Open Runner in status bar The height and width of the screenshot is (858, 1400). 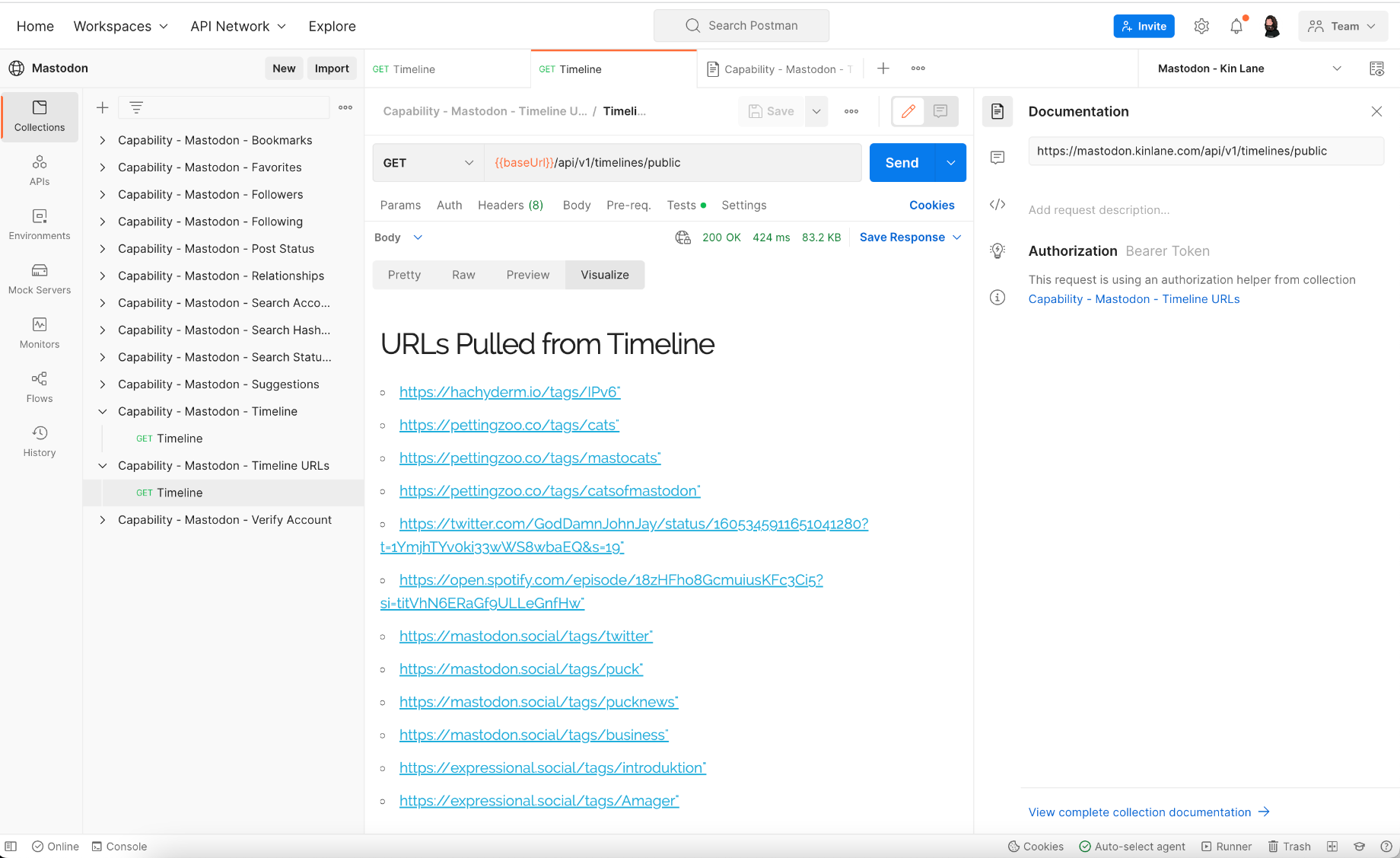pyautogui.click(x=1226, y=846)
